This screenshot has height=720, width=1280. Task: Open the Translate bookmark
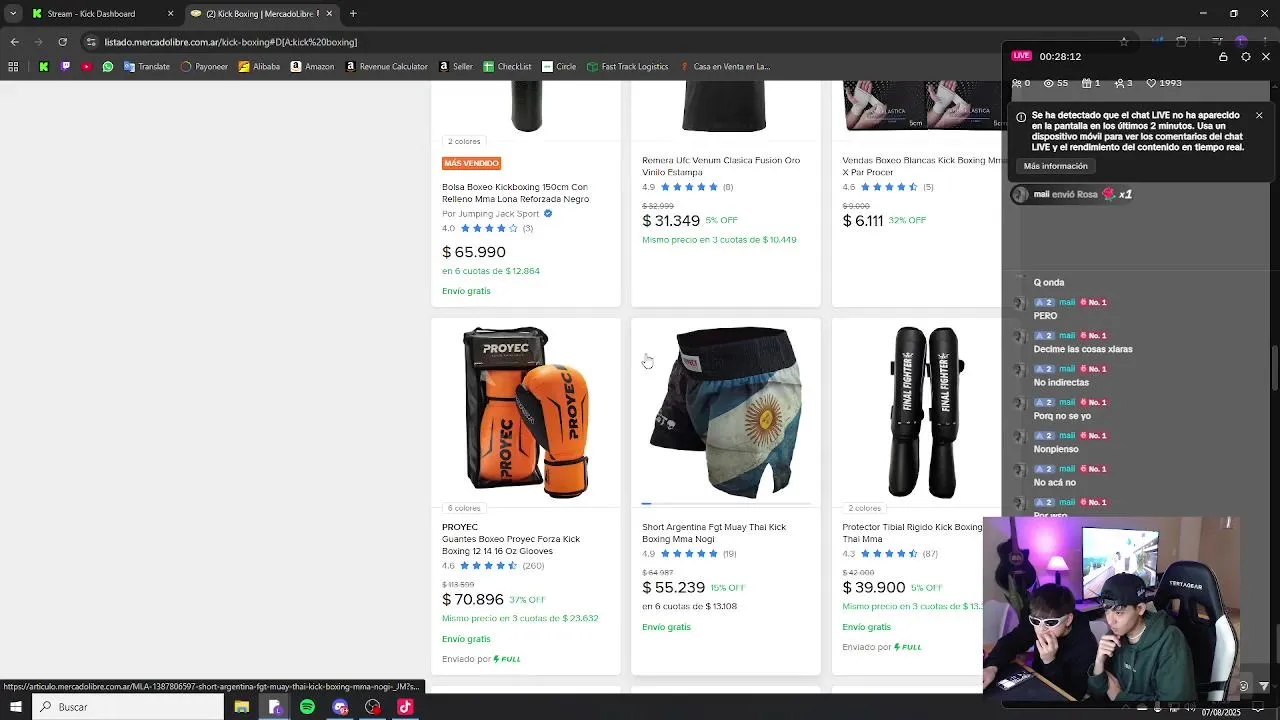click(x=146, y=66)
